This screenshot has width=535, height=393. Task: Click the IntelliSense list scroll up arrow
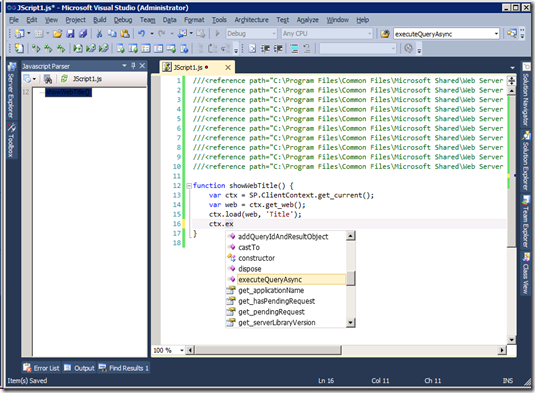350,235
